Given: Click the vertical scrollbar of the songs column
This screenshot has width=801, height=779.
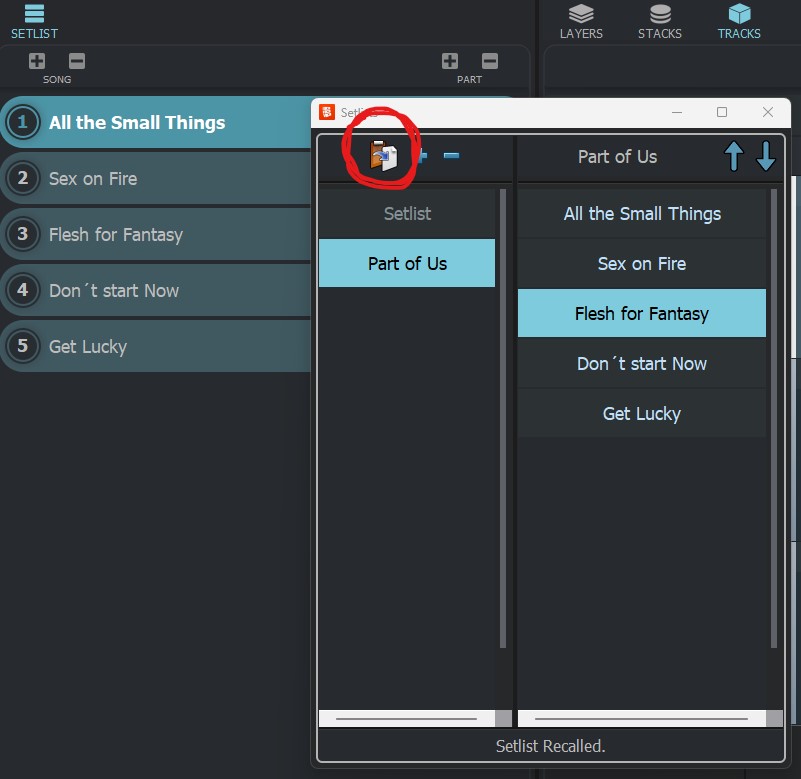Looking at the screenshot, I should [x=773, y=418].
